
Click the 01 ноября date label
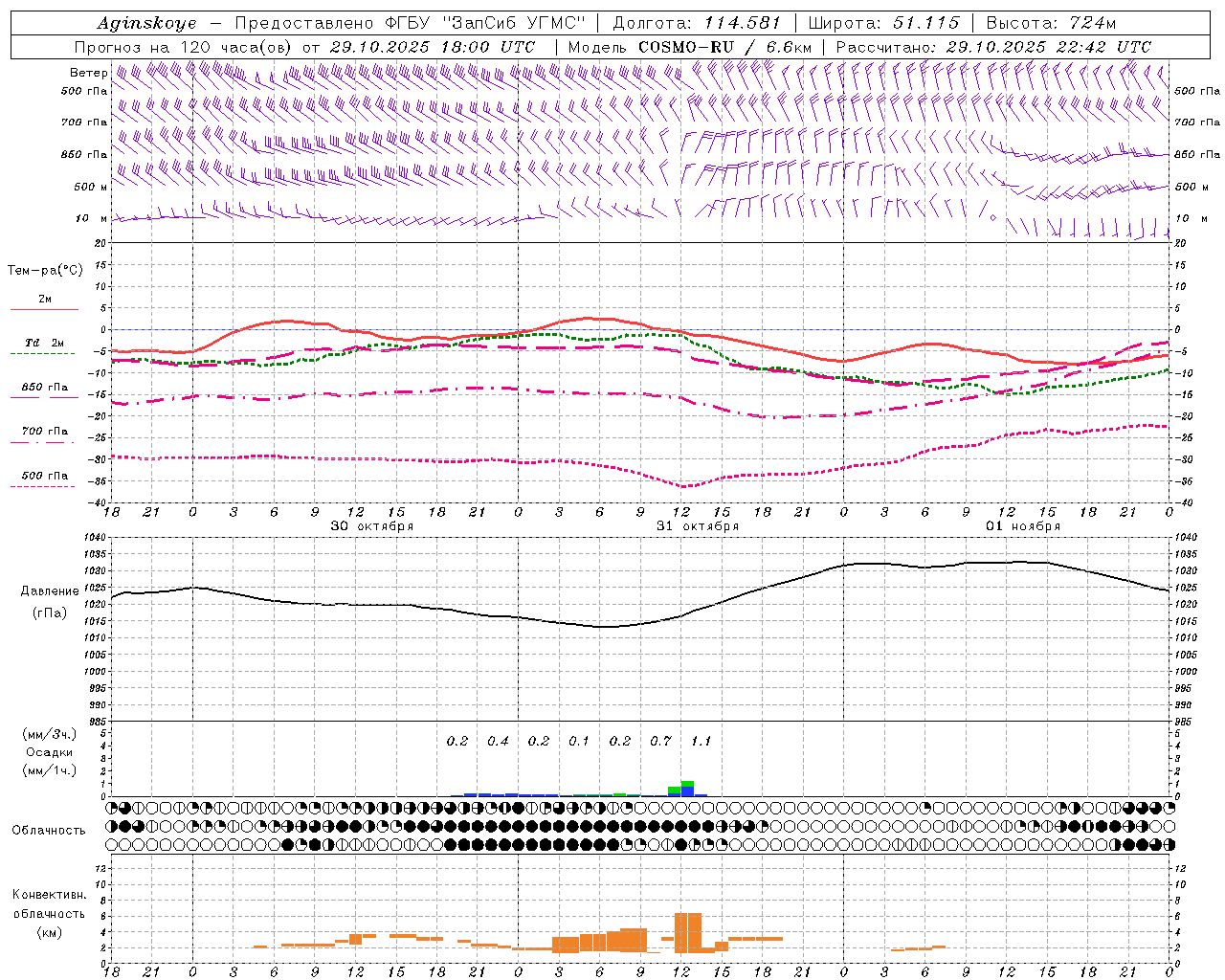pos(1023,526)
